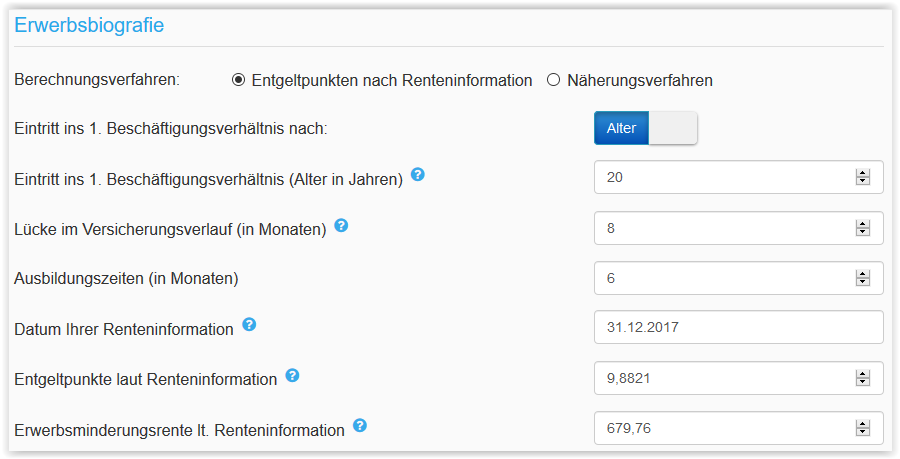Click stepper arrows of Eintritt Alter field
The image size is (900, 459).
862,177
